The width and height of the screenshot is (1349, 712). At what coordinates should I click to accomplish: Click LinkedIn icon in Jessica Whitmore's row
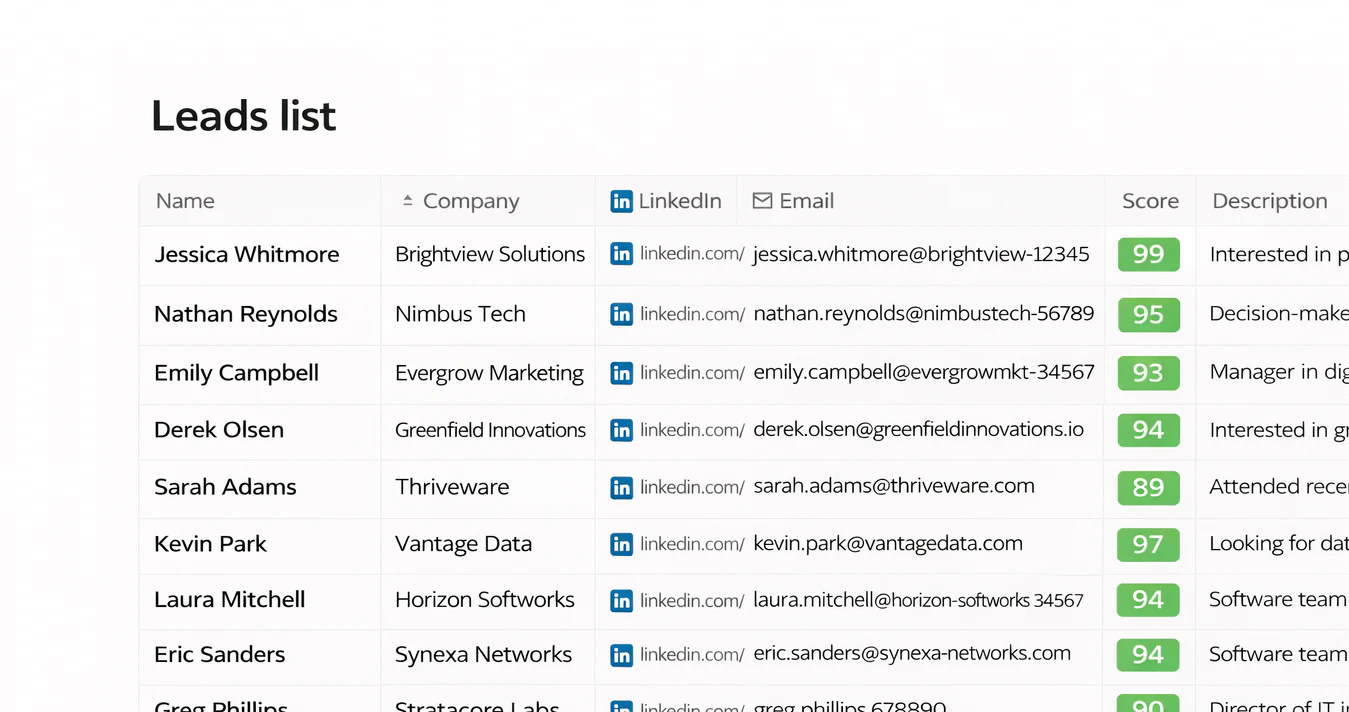click(x=621, y=254)
